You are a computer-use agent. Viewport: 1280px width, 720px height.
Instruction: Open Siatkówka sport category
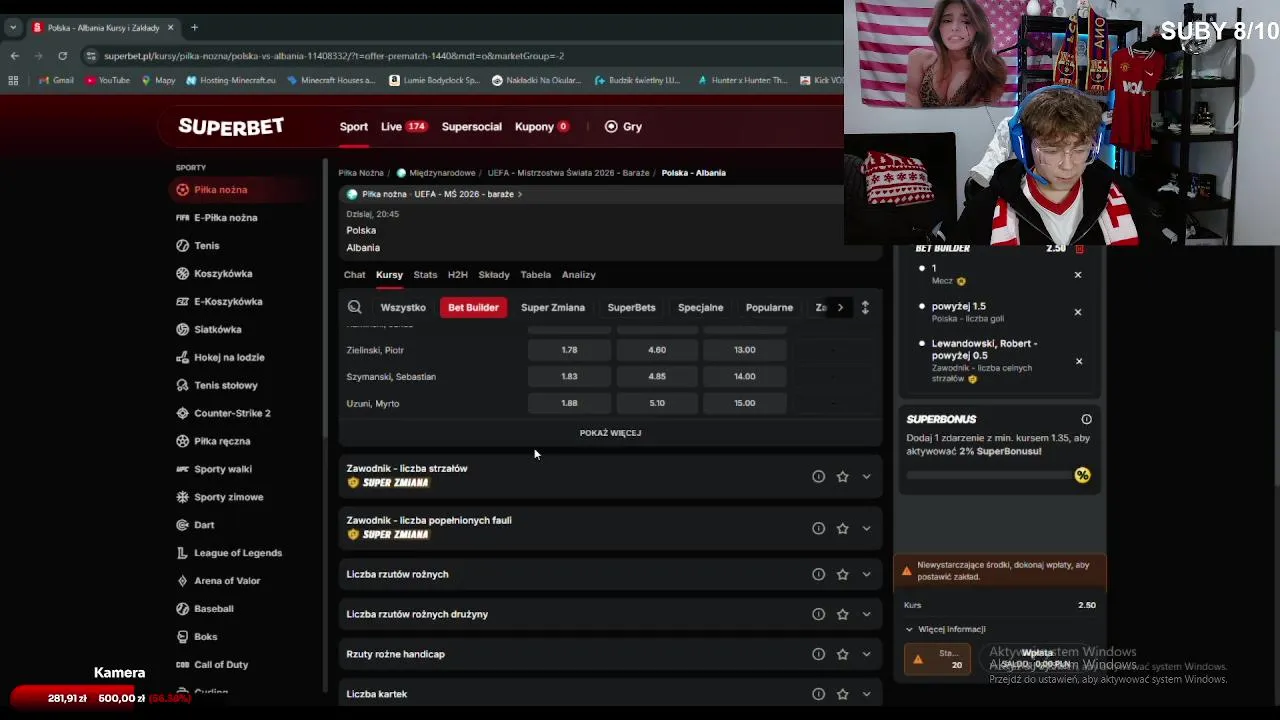[x=208, y=329]
